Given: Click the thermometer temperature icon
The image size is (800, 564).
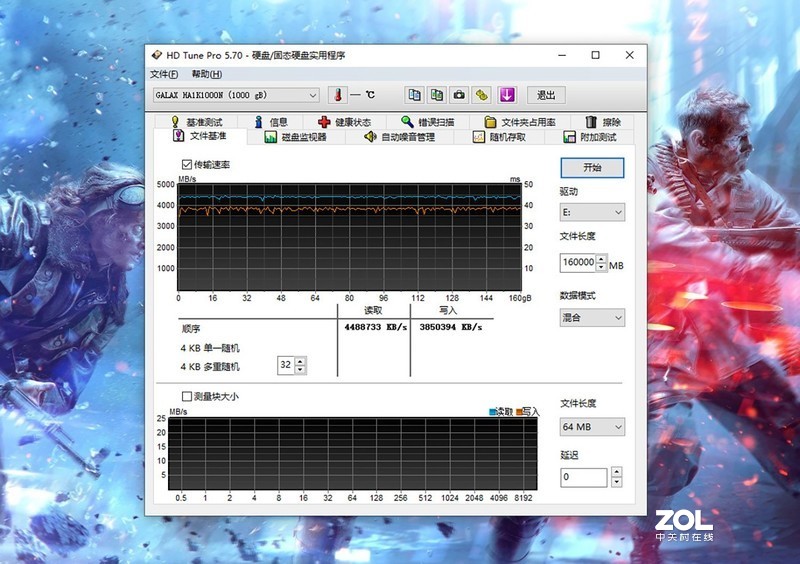Looking at the screenshot, I should point(338,95).
